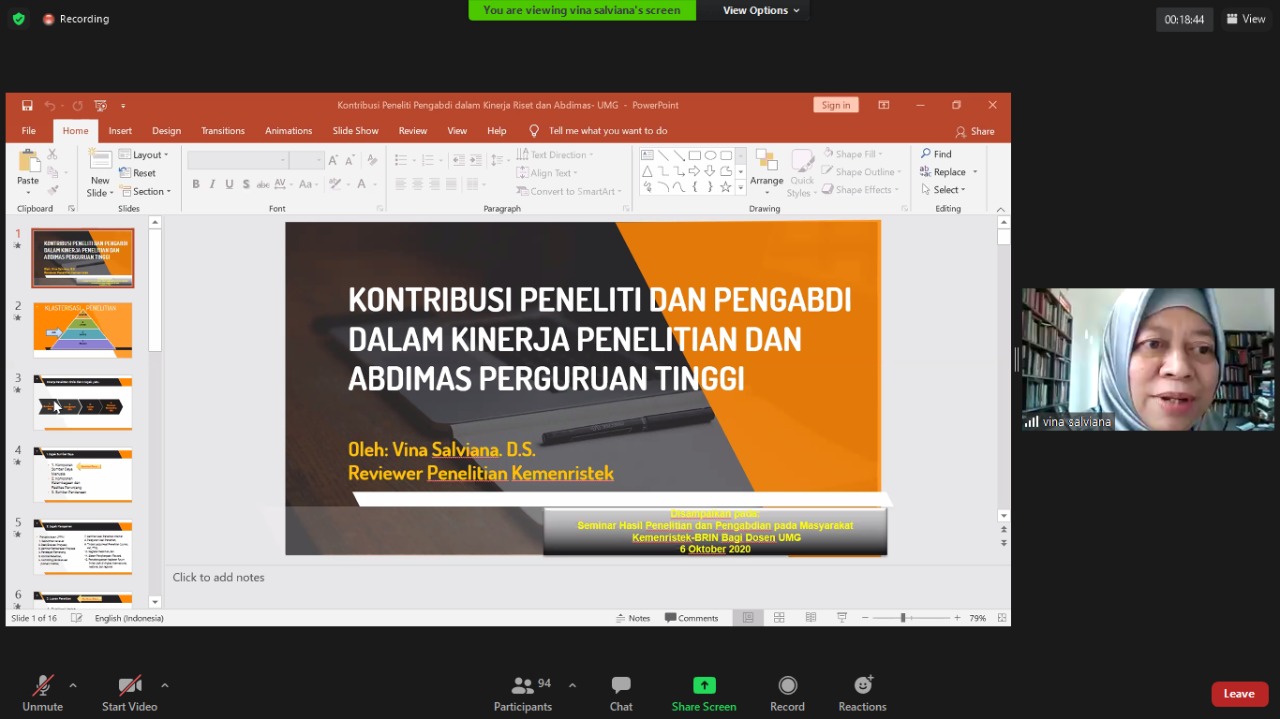Open audio options arrow next to Unmute
The width and height of the screenshot is (1280, 719).
coord(72,685)
